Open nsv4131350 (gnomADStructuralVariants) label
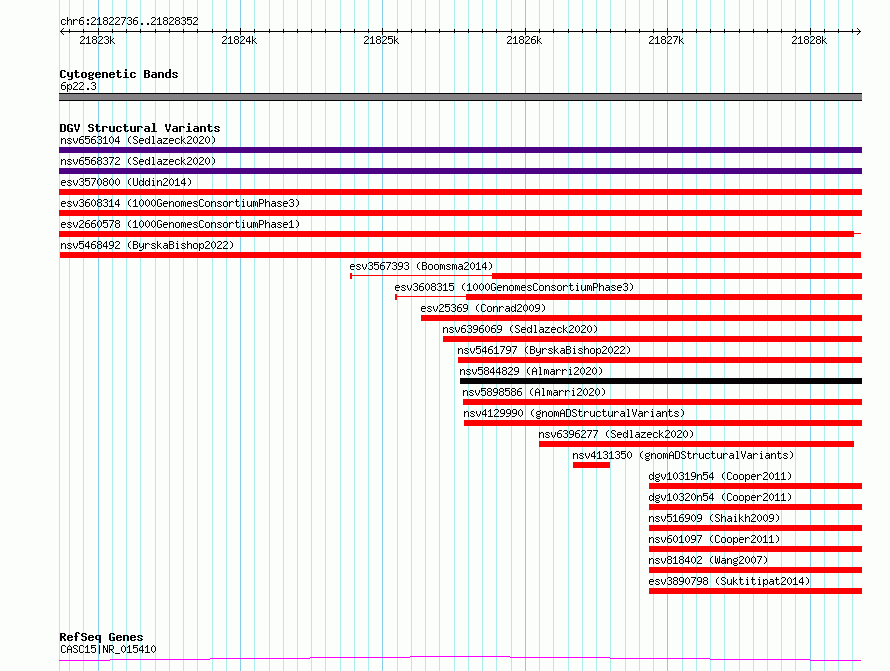 683,455
